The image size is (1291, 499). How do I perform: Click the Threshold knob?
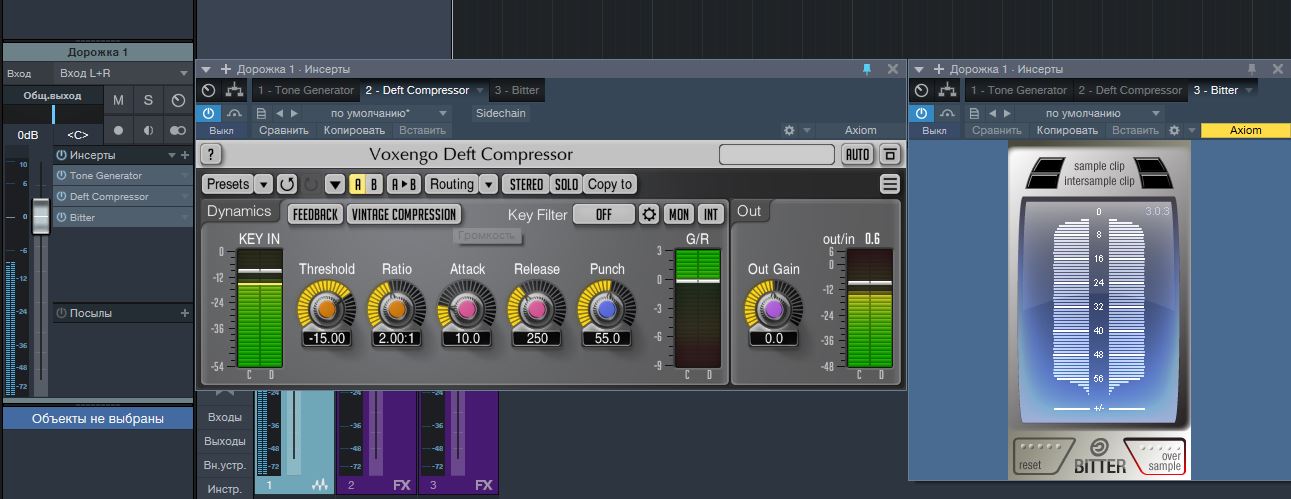[326, 310]
